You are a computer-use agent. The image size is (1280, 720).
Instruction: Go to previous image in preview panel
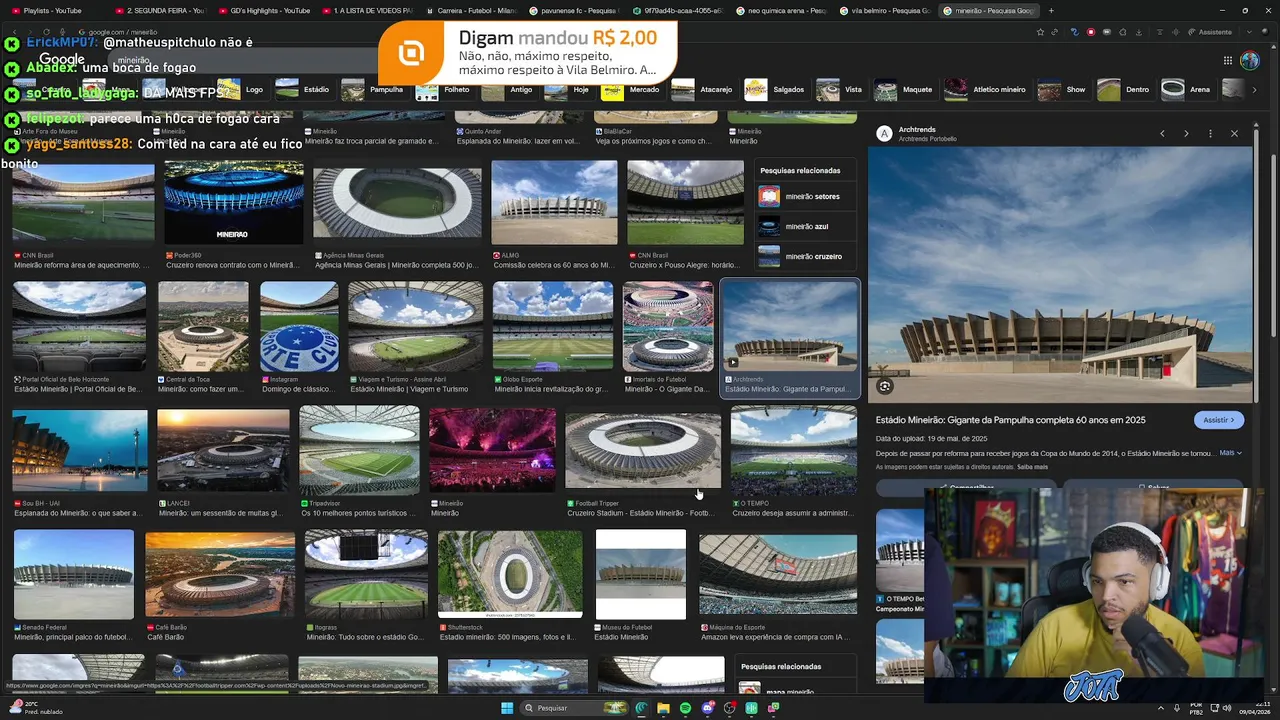(1162, 133)
